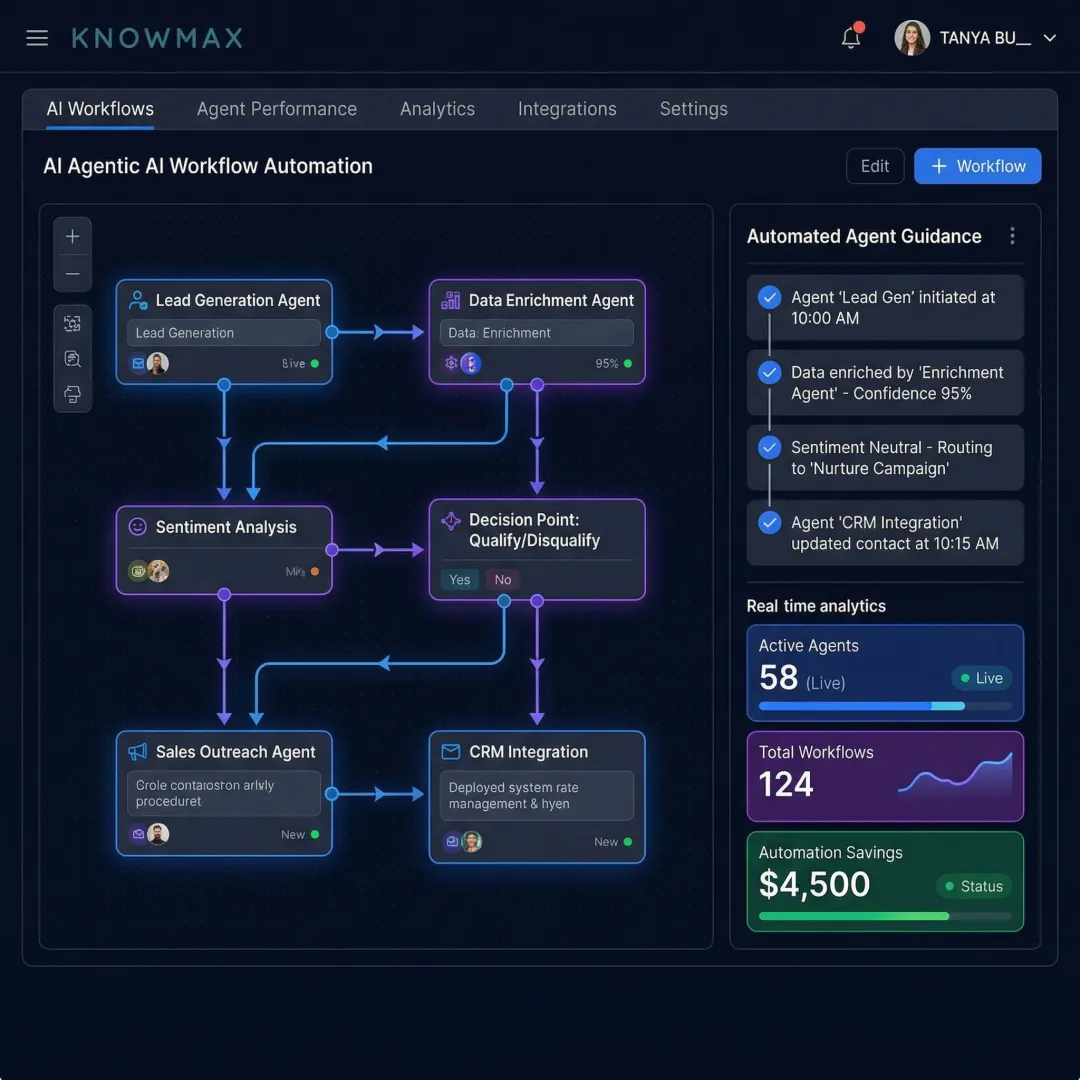This screenshot has height=1080, width=1080.
Task: Zoom in on the workflow canvas
Action: (x=72, y=237)
